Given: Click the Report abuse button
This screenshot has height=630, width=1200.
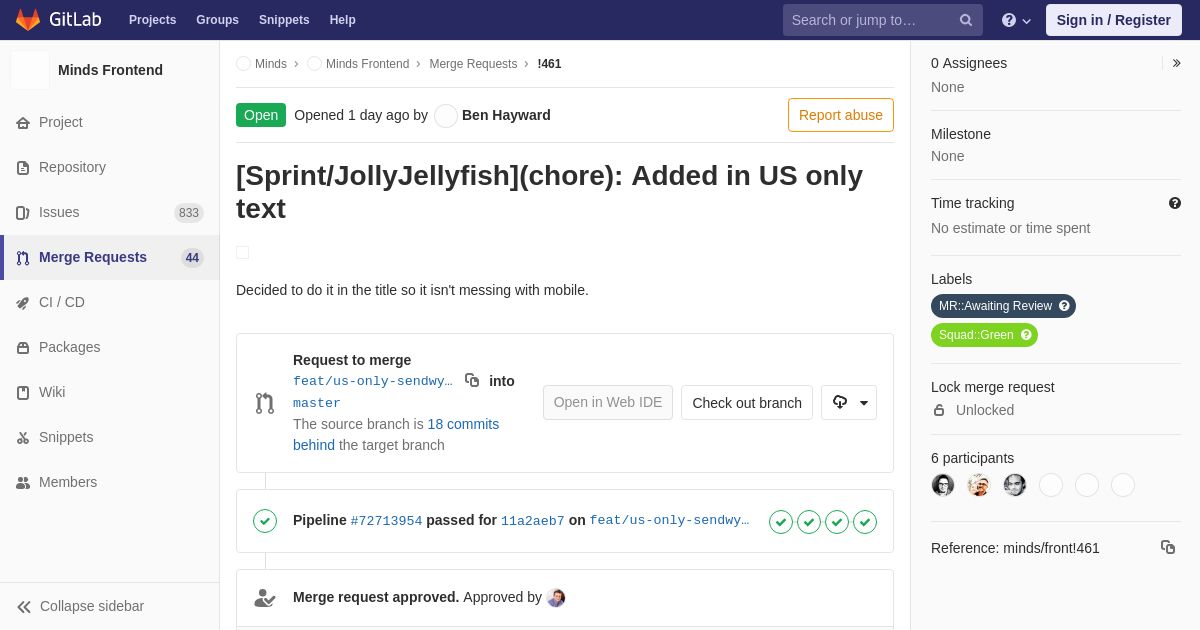Looking at the screenshot, I should point(840,115).
